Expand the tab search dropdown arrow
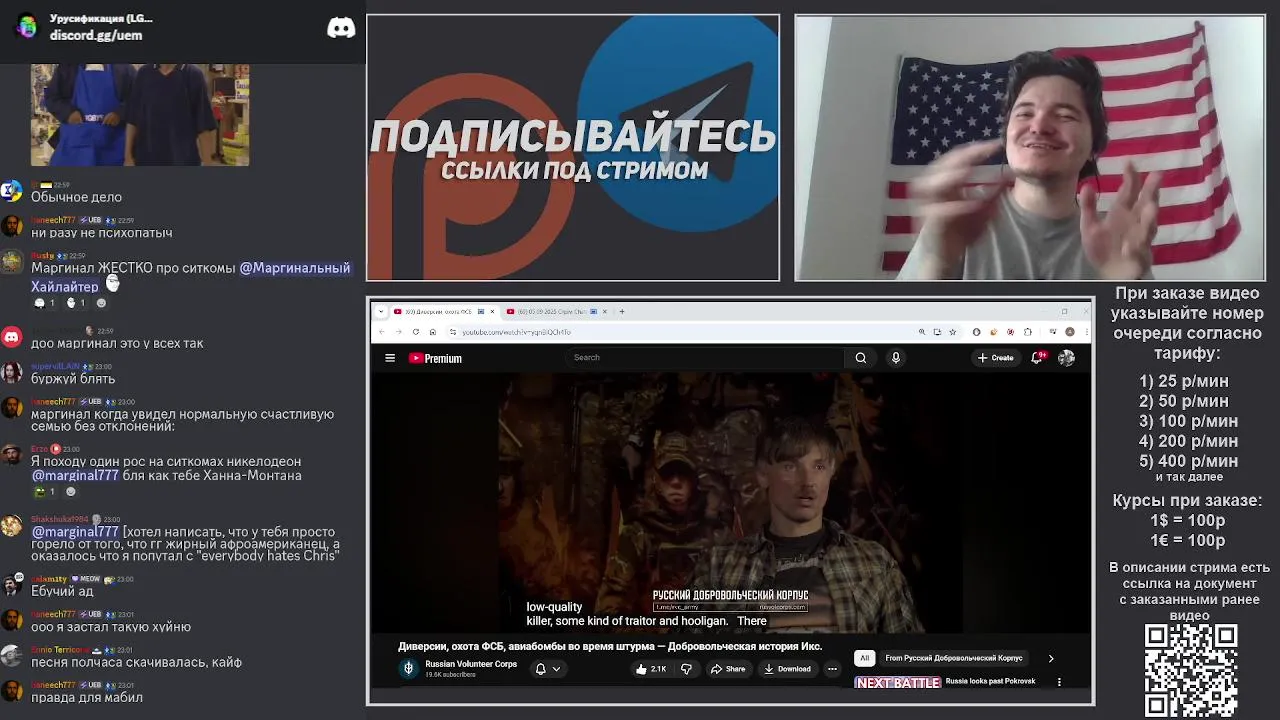The width and height of the screenshot is (1280, 720). (x=381, y=311)
